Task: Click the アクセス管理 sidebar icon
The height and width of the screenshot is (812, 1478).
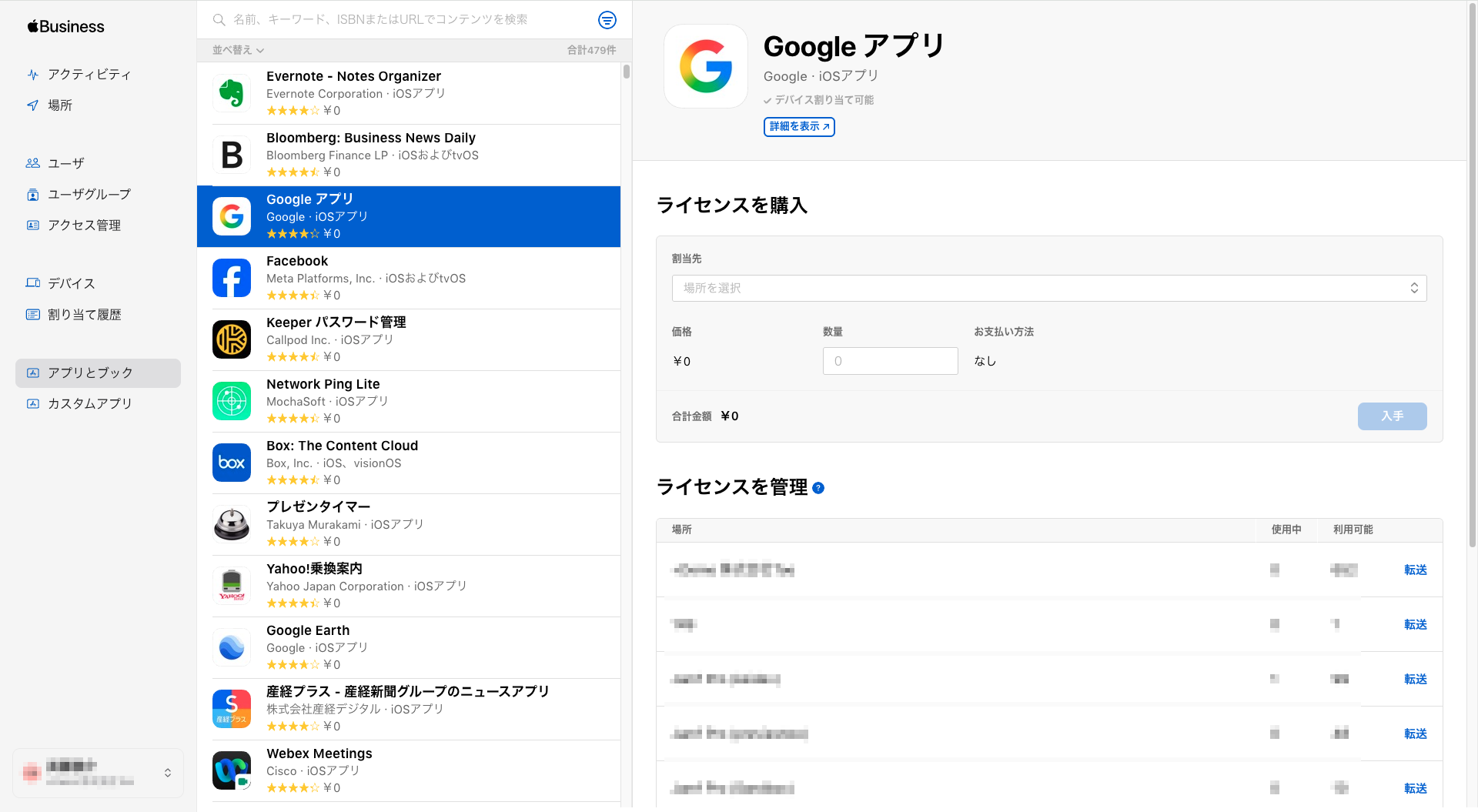Action: 32,225
